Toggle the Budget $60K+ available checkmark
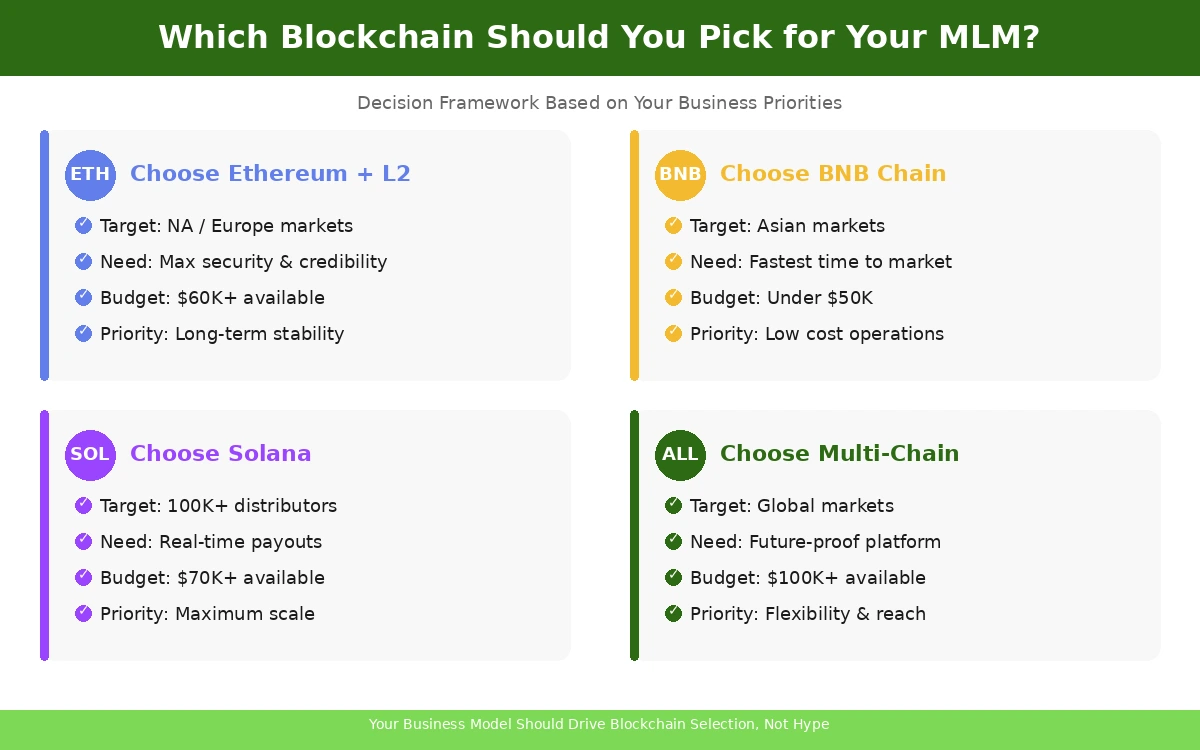This screenshot has height=750, width=1200. tap(84, 298)
